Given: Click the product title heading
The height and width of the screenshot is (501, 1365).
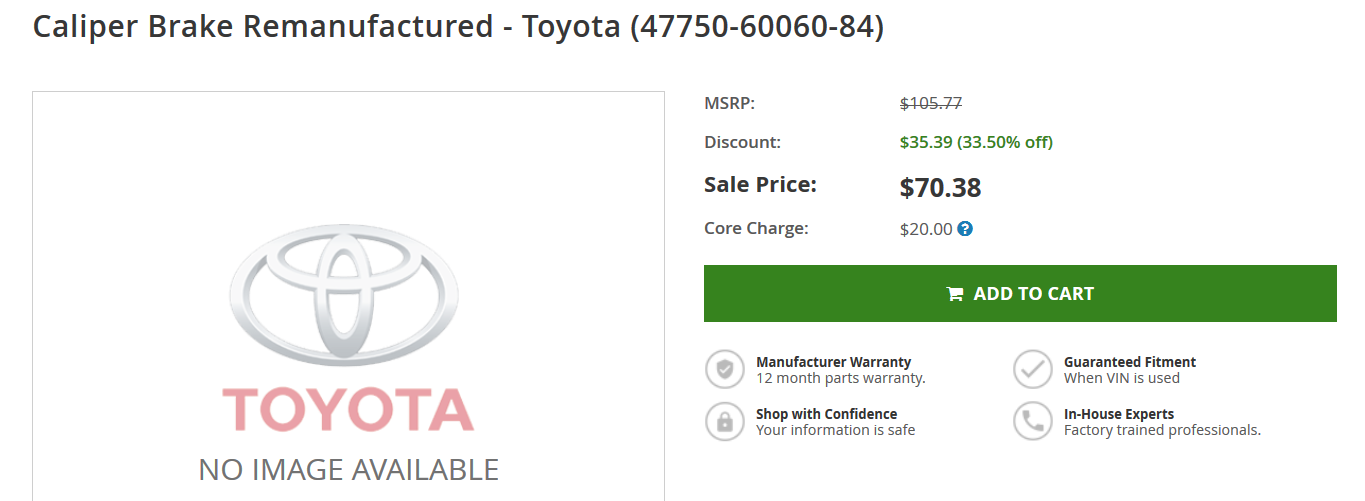Looking at the screenshot, I should pyautogui.click(x=459, y=26).
